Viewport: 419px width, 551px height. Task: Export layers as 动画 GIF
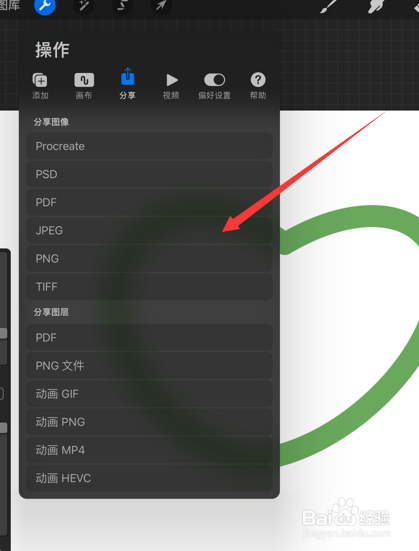(149, 394)
